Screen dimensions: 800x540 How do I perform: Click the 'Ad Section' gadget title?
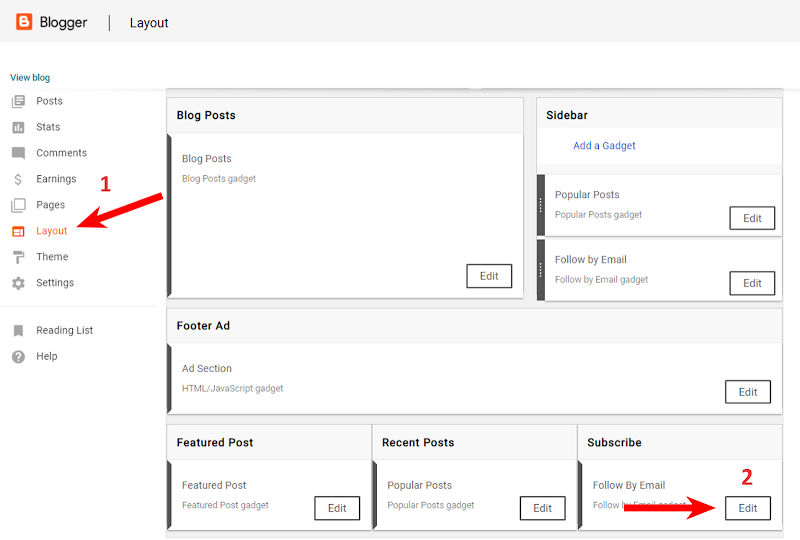point(207,369)
